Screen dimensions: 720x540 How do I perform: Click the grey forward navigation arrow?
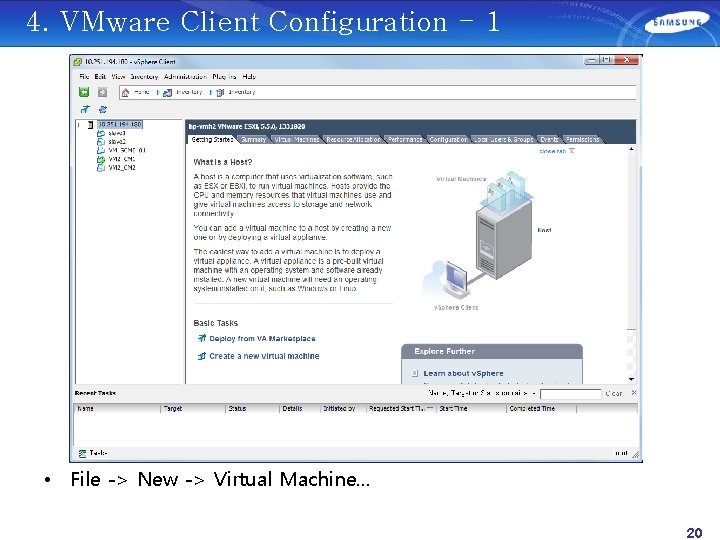point(102,92)
